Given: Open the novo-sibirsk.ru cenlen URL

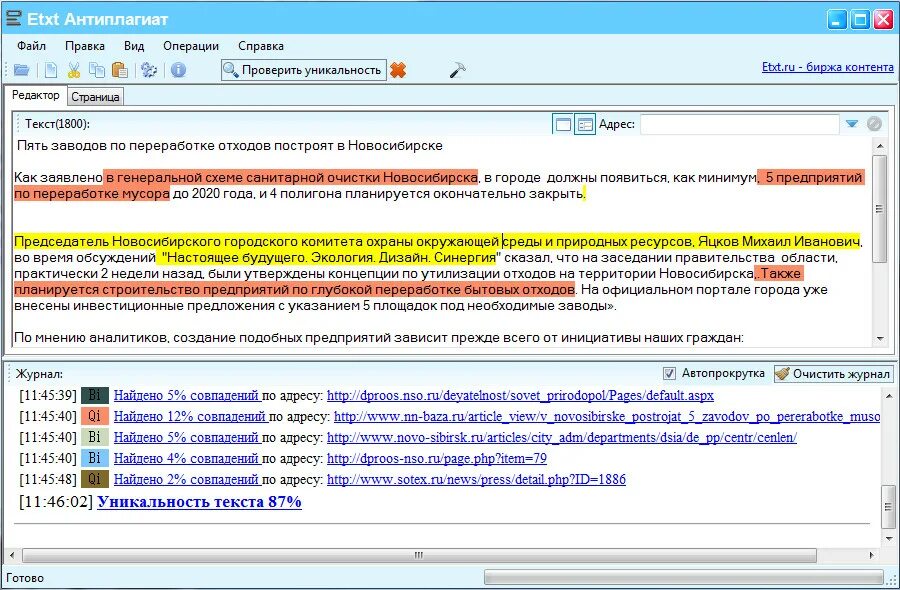Looking at the screenshot, I should pyautogui.click(x=562, y=437).
